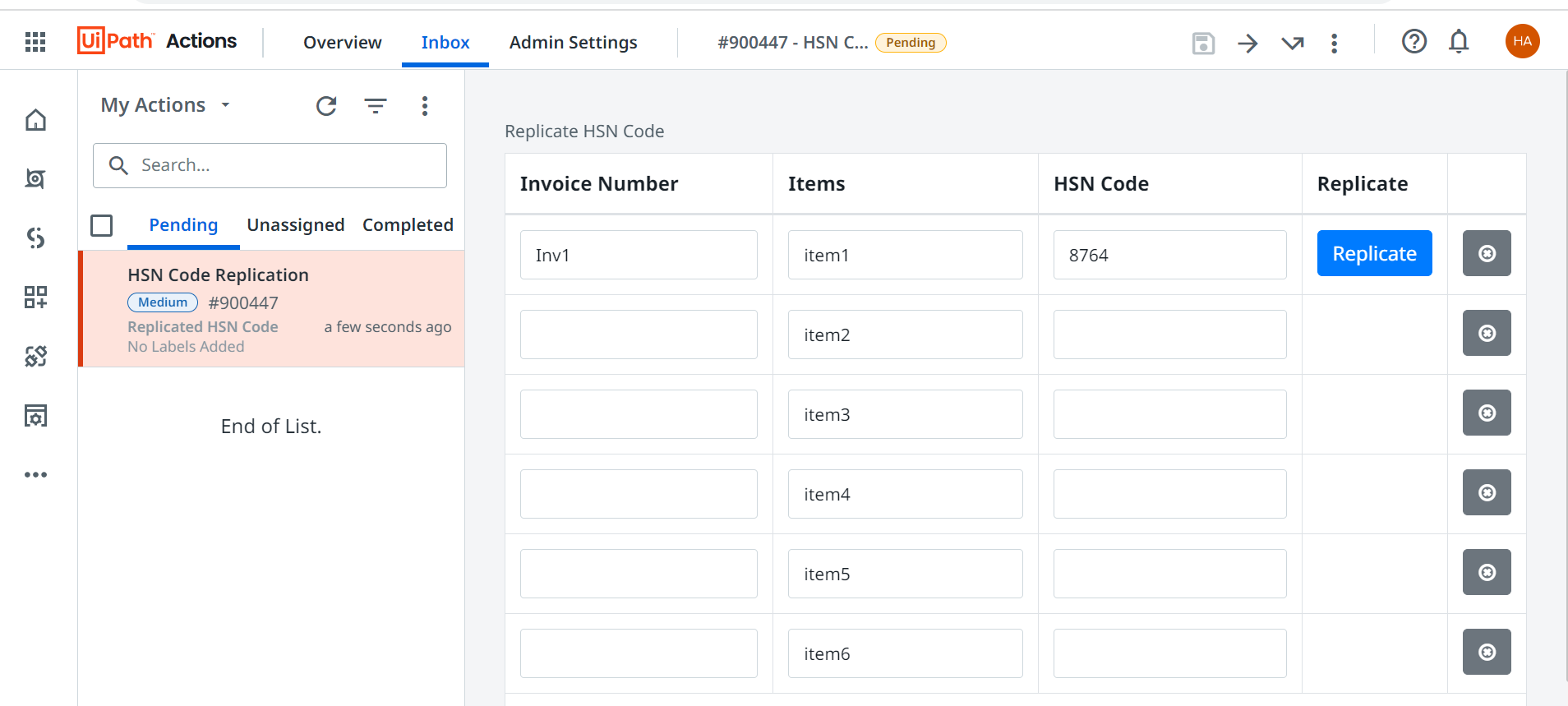1568x706 pixels.
Task: Open the apps grid launcher
Action: pyautogui.click(x=35, y=42)
